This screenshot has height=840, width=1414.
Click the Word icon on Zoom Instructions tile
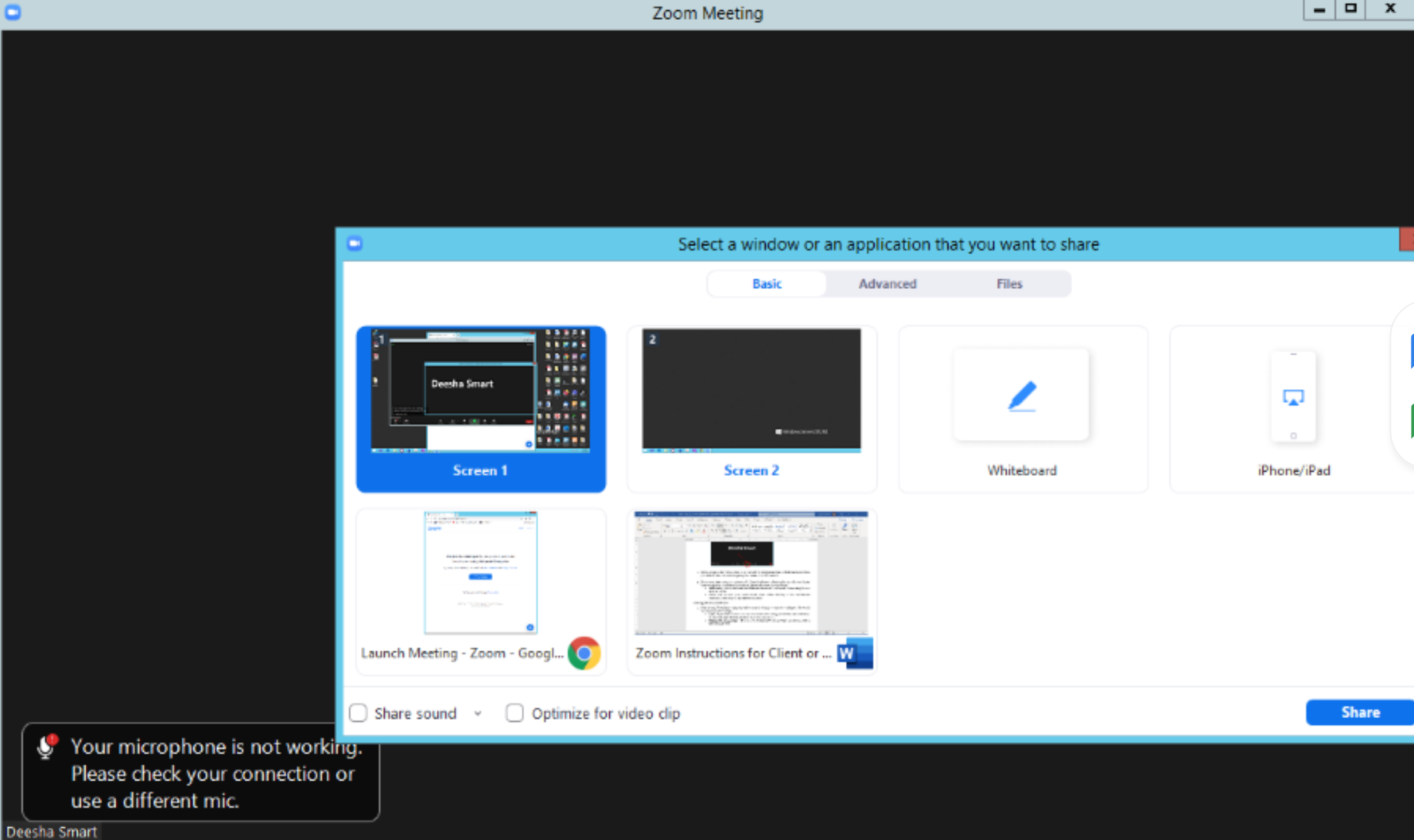point(854,653)
